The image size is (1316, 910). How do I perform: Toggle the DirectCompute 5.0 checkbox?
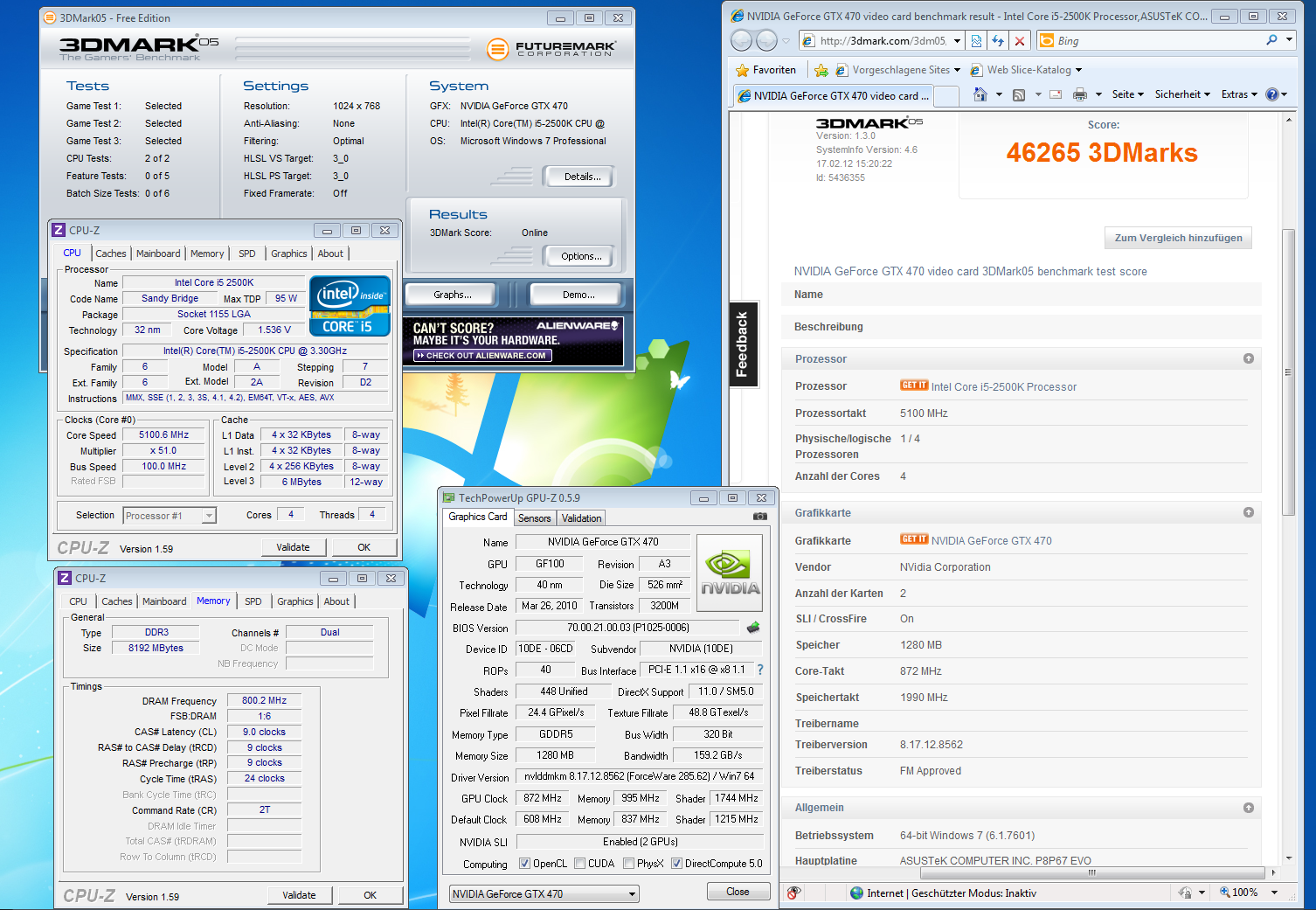pyautogui.click(x=677, y=864)
